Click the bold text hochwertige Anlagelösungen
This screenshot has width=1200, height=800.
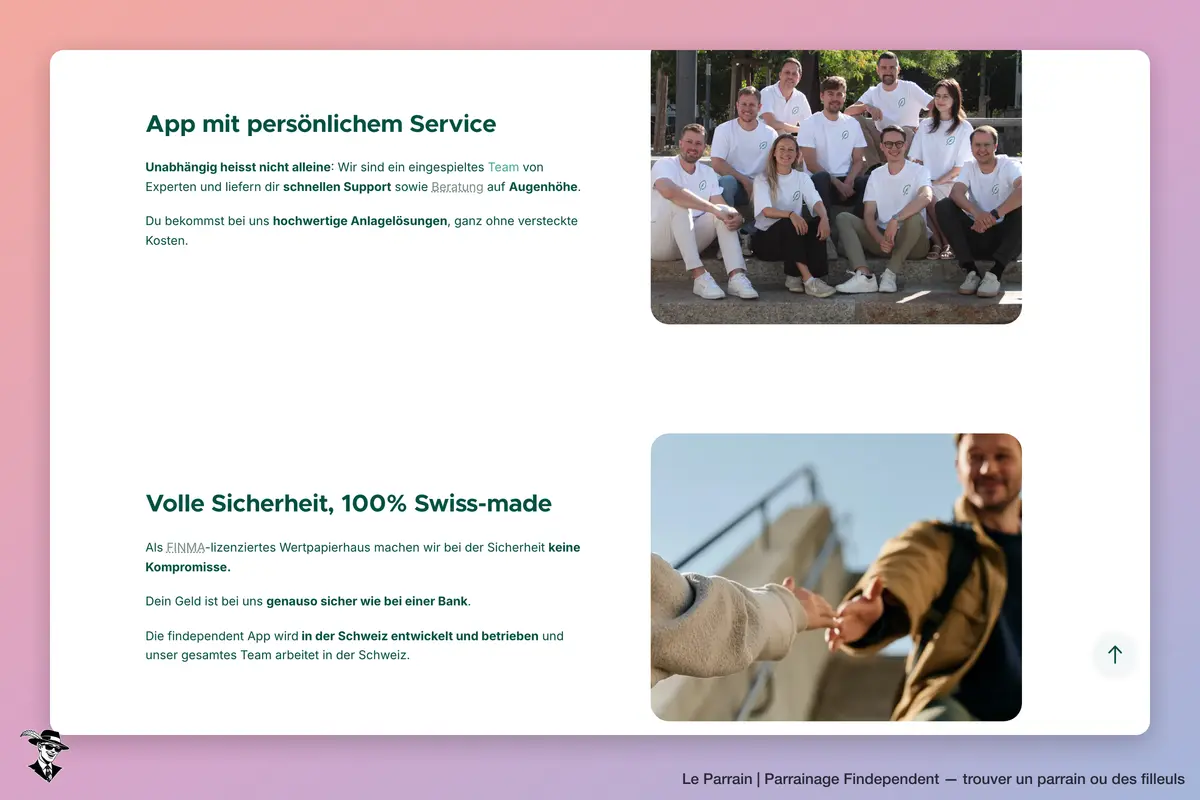pyautogui.click(x=360, y=221)
